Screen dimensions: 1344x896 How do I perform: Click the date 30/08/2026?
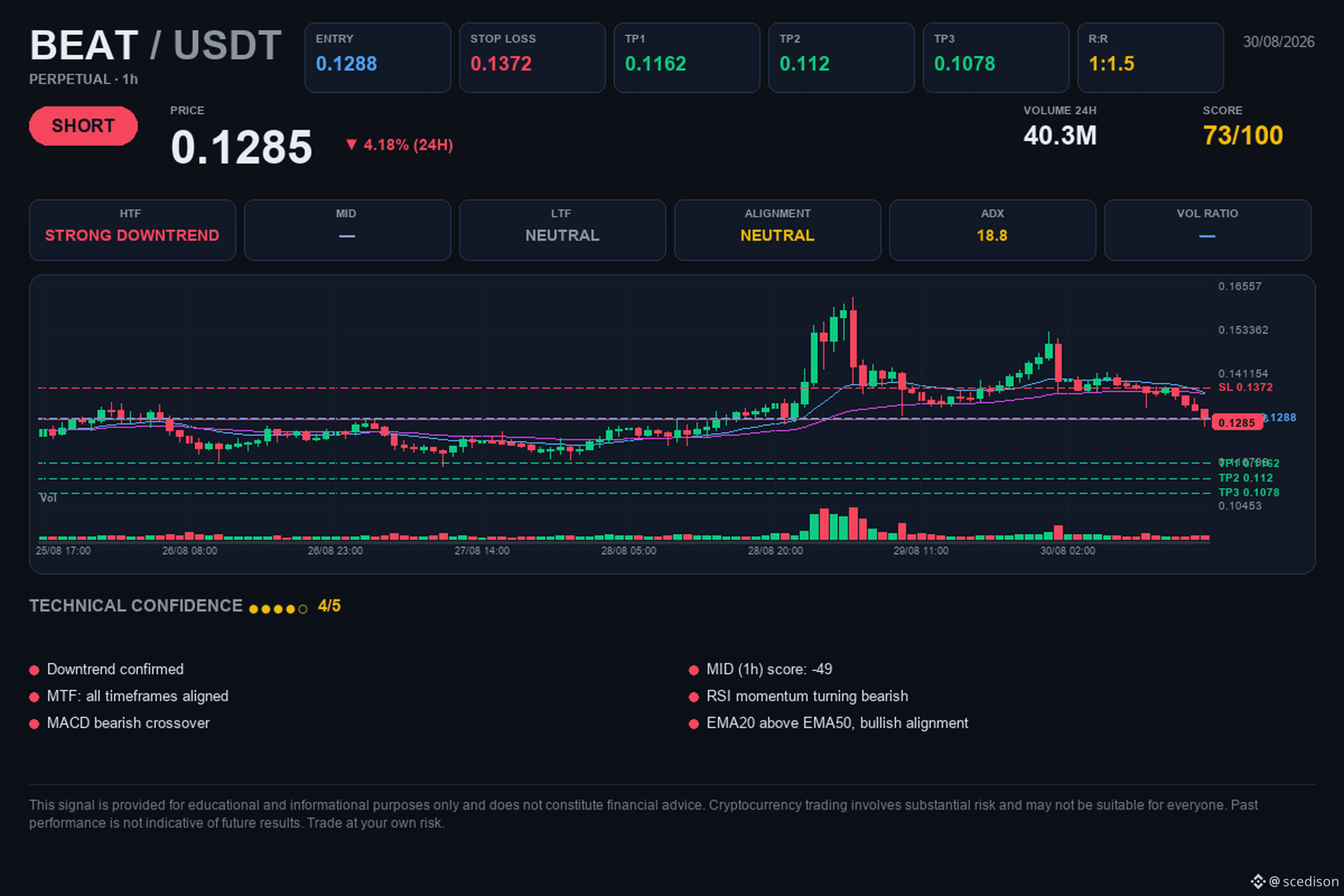pos(1279,41)
